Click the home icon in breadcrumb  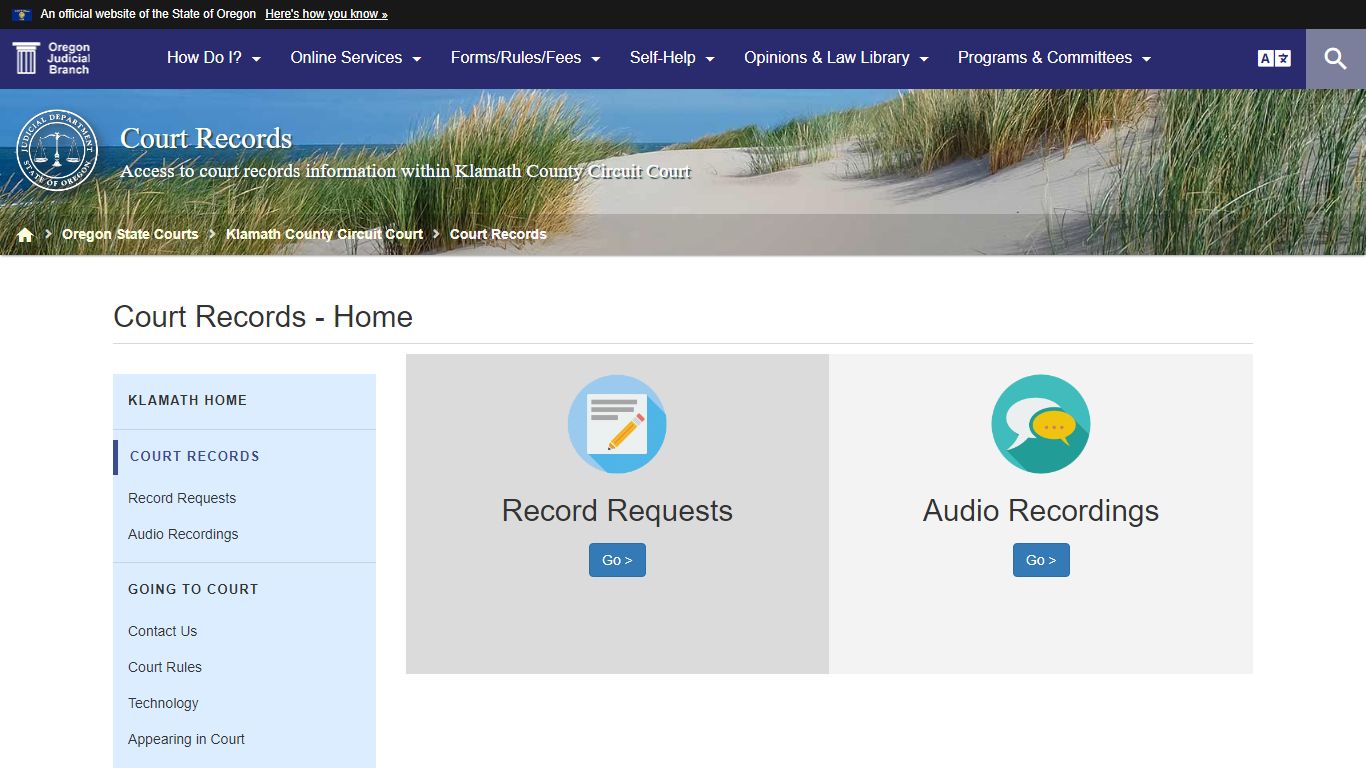[x=25, y=234]
